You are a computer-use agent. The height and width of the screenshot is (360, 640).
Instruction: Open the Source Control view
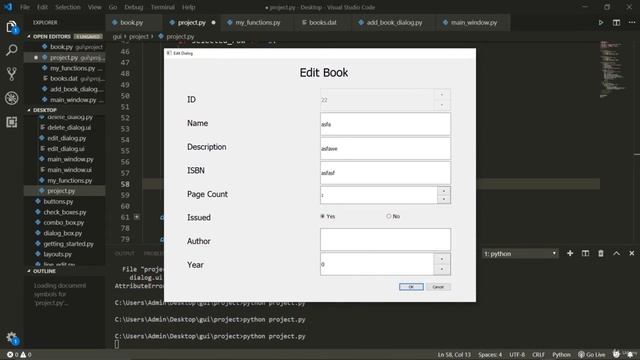tap(11, 74)
